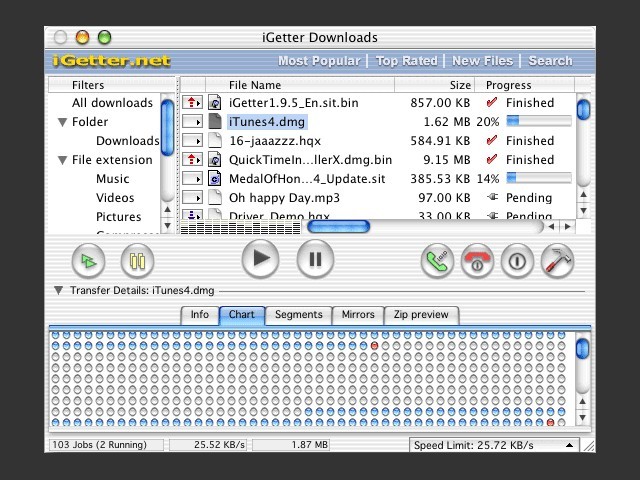Click blank file icon of 16-jaaazzz.hqx
This screenshot has height=480, width=640.
tap(215, 140)
